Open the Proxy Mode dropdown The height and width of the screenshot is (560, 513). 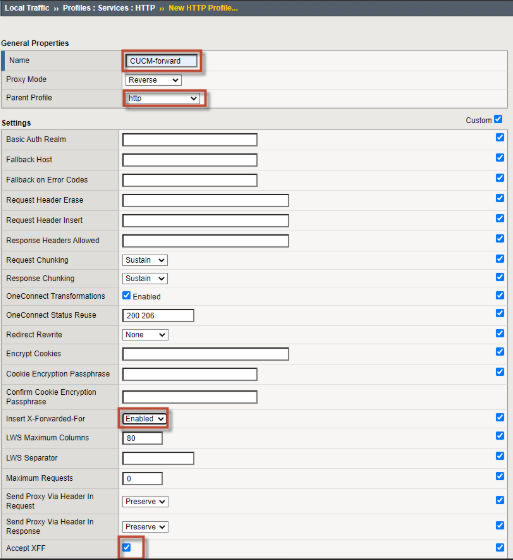tap(153, 80)
